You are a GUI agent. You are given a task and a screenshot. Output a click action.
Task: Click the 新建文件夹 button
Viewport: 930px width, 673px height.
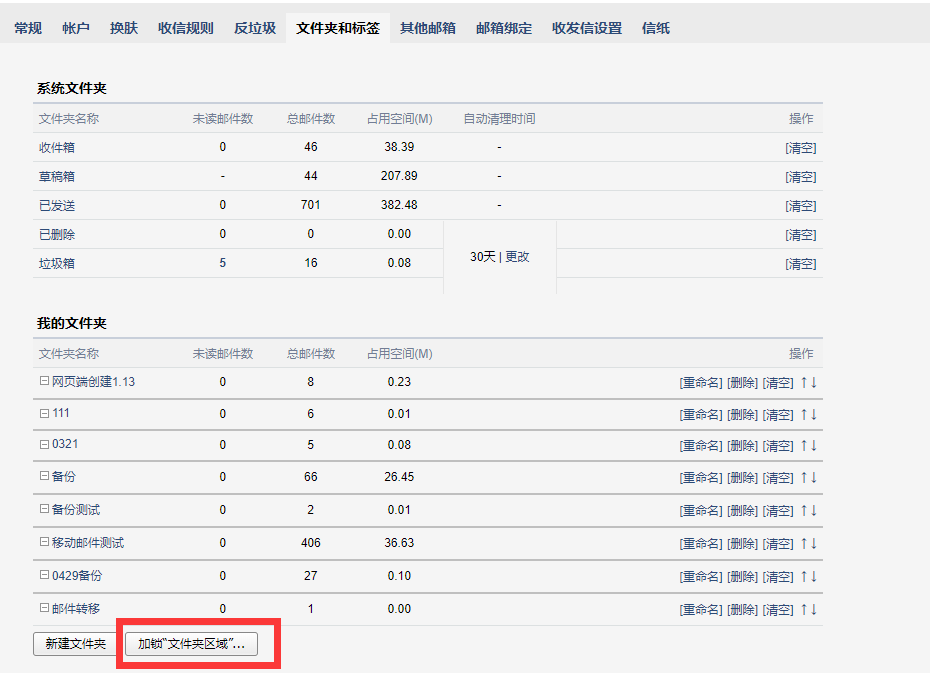pos(75,644)
